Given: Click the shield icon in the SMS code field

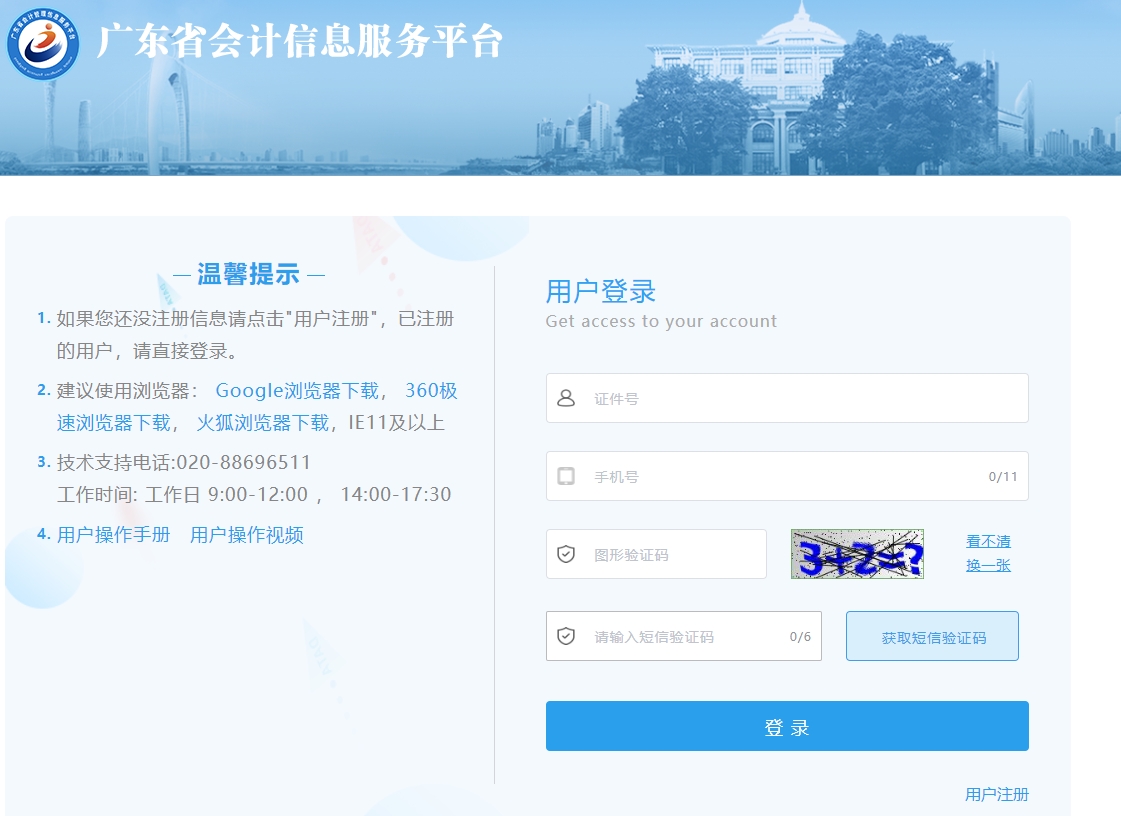Looking at the screenshot, I should click(x=567, y=635).
